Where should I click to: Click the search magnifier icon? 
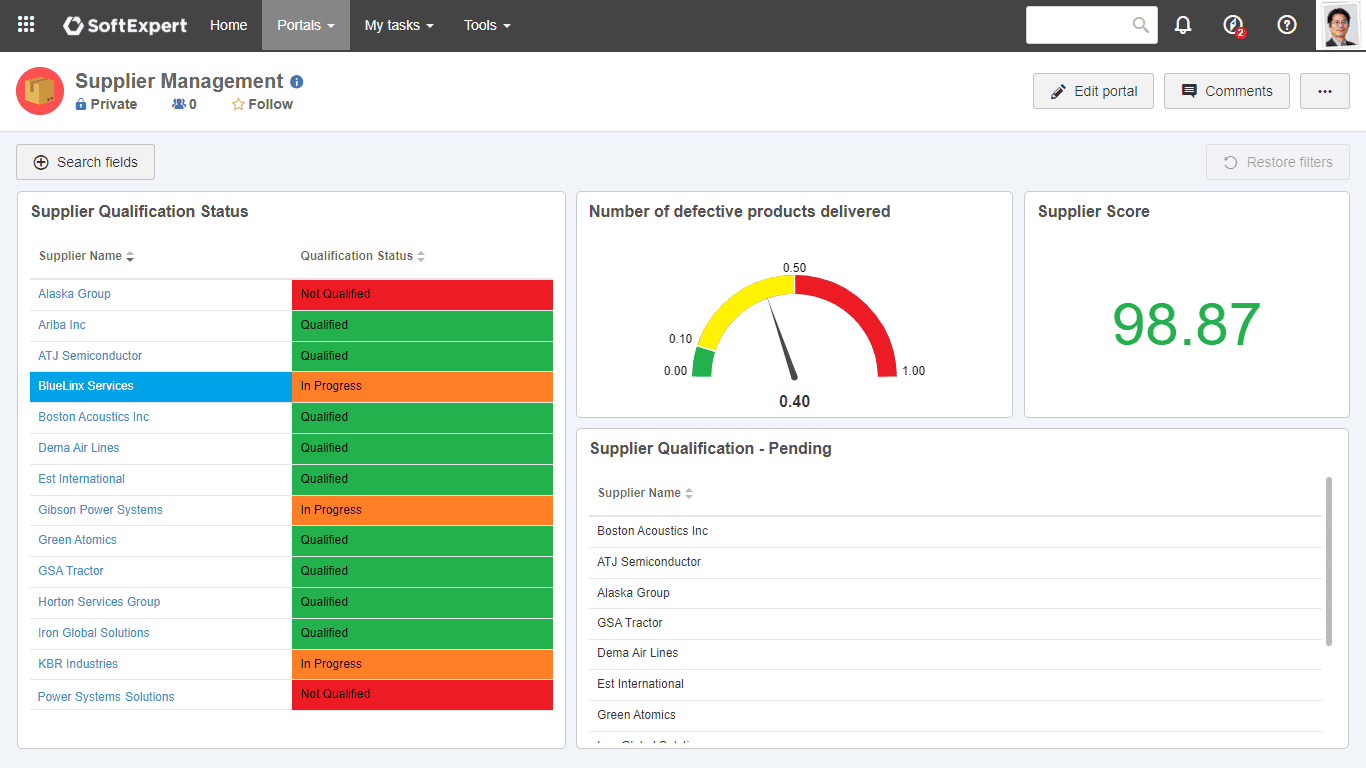tap(1141, 25)
